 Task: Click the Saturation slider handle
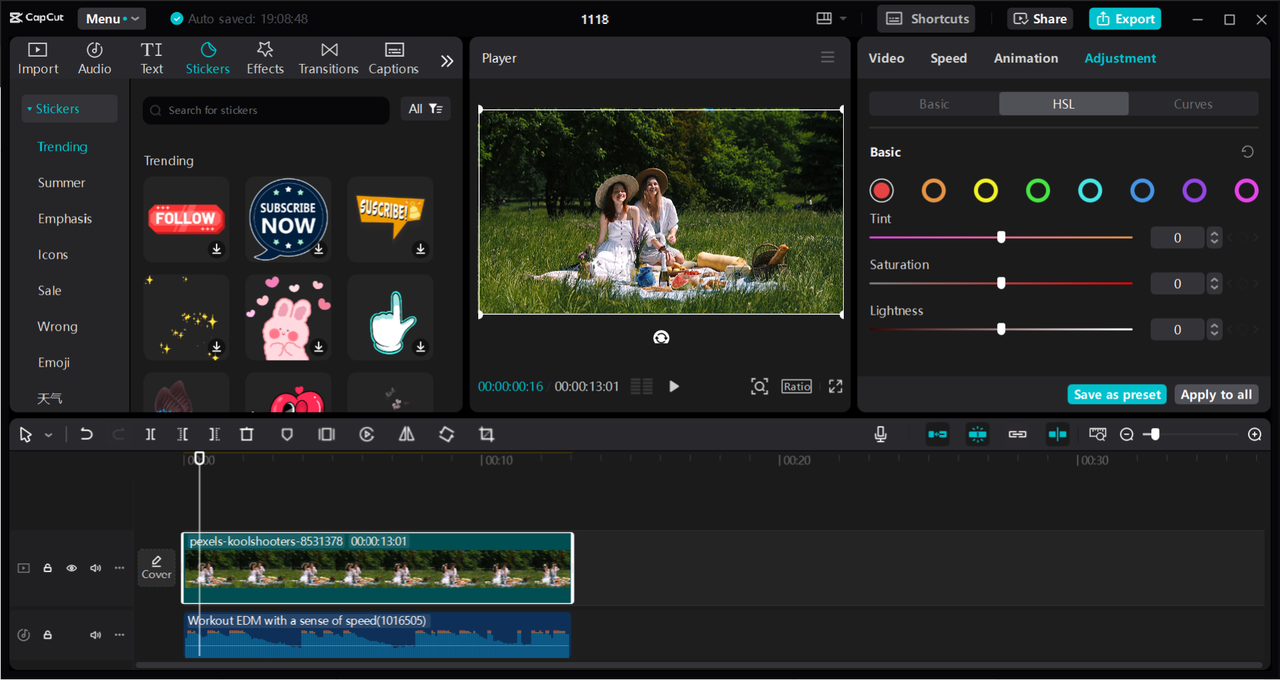tap(1001, 283)
